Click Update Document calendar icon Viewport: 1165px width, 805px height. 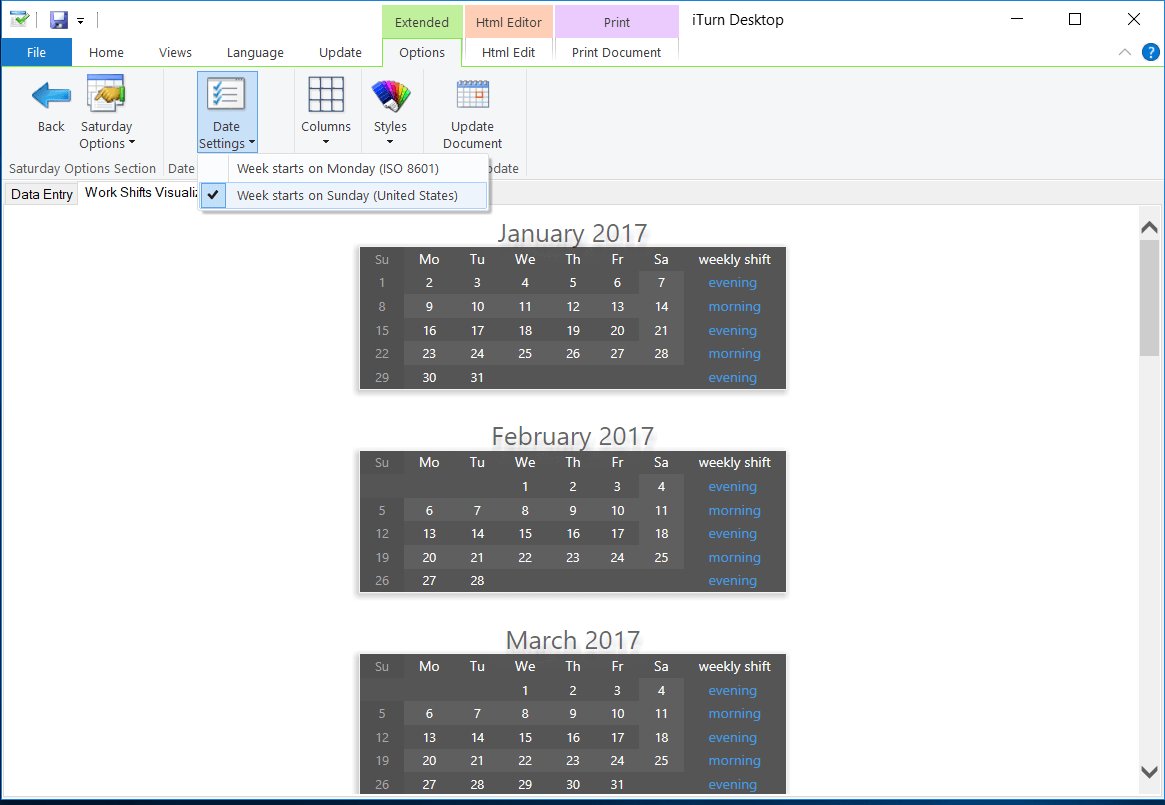[472, 95]
